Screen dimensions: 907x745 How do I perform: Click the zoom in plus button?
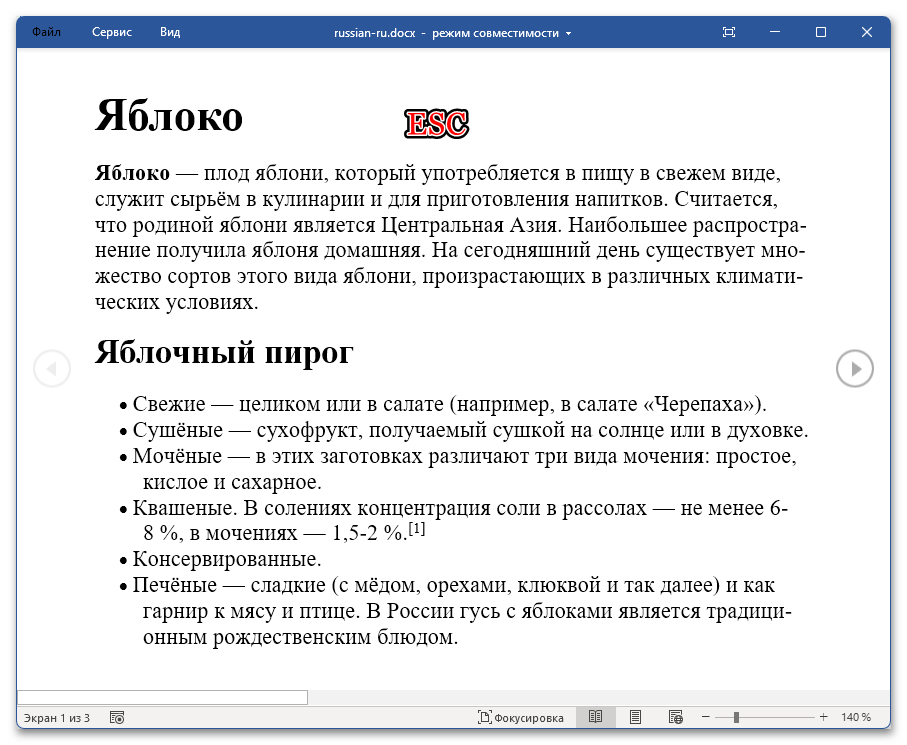click(x=824, y=717)
